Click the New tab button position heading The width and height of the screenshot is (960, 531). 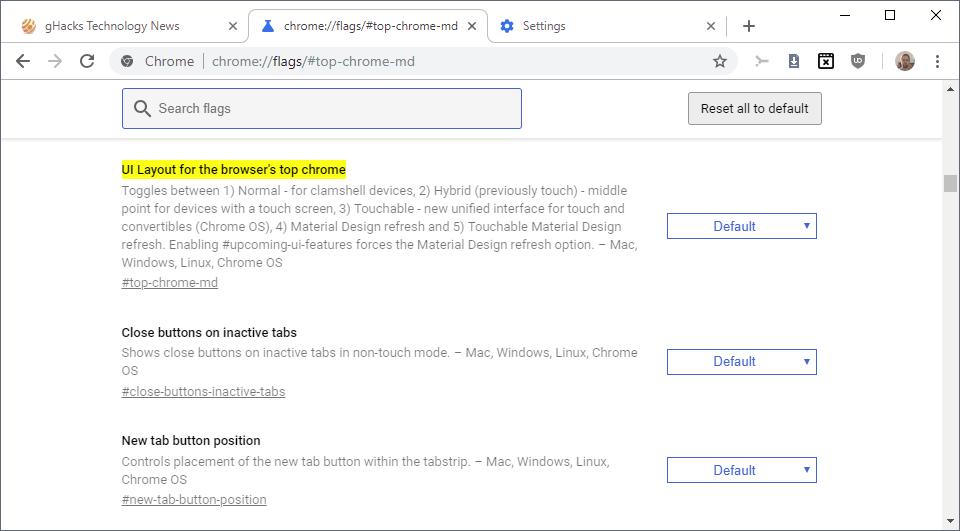pos(190,440)
